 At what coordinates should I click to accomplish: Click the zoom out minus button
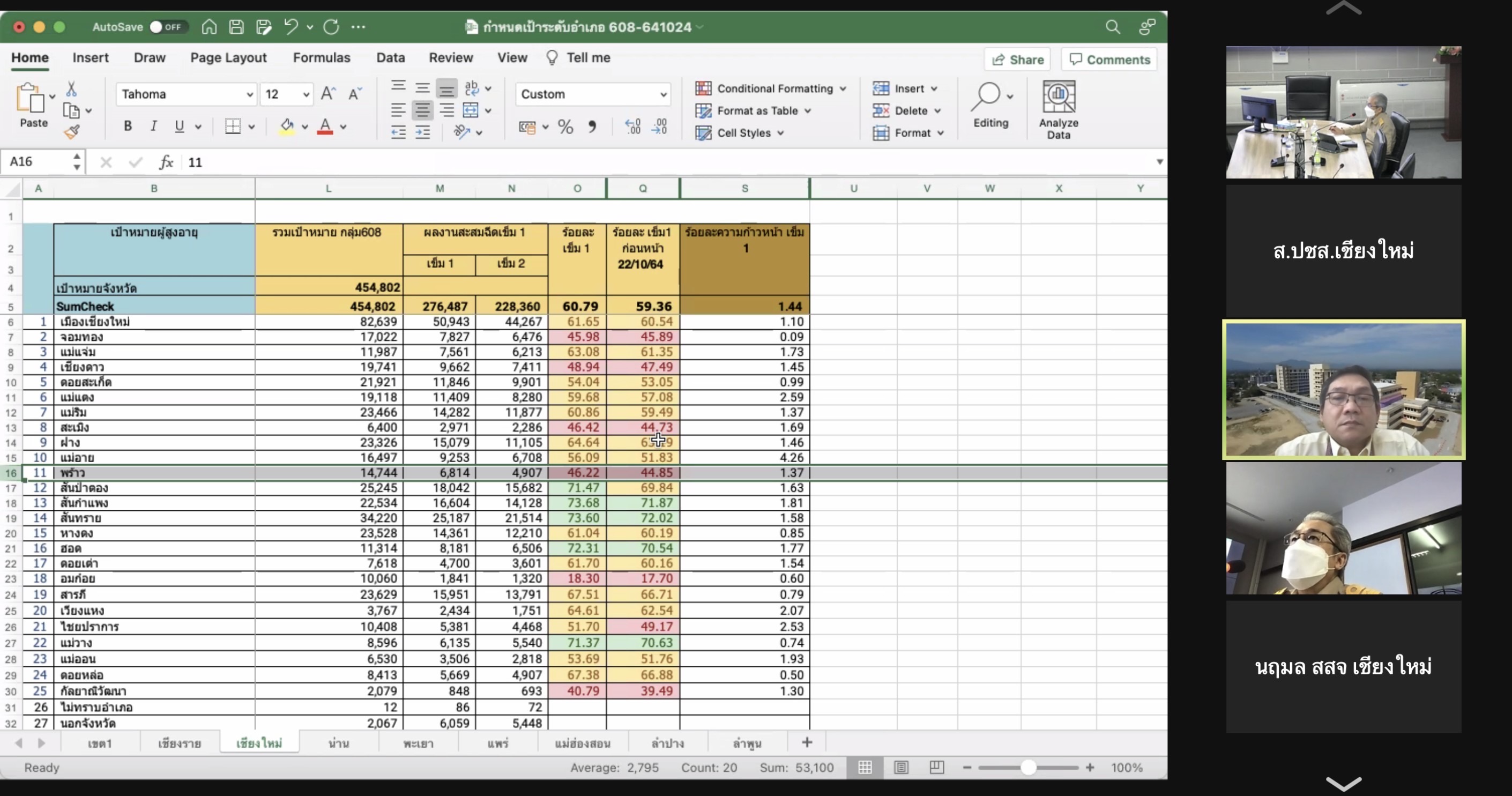967,767
